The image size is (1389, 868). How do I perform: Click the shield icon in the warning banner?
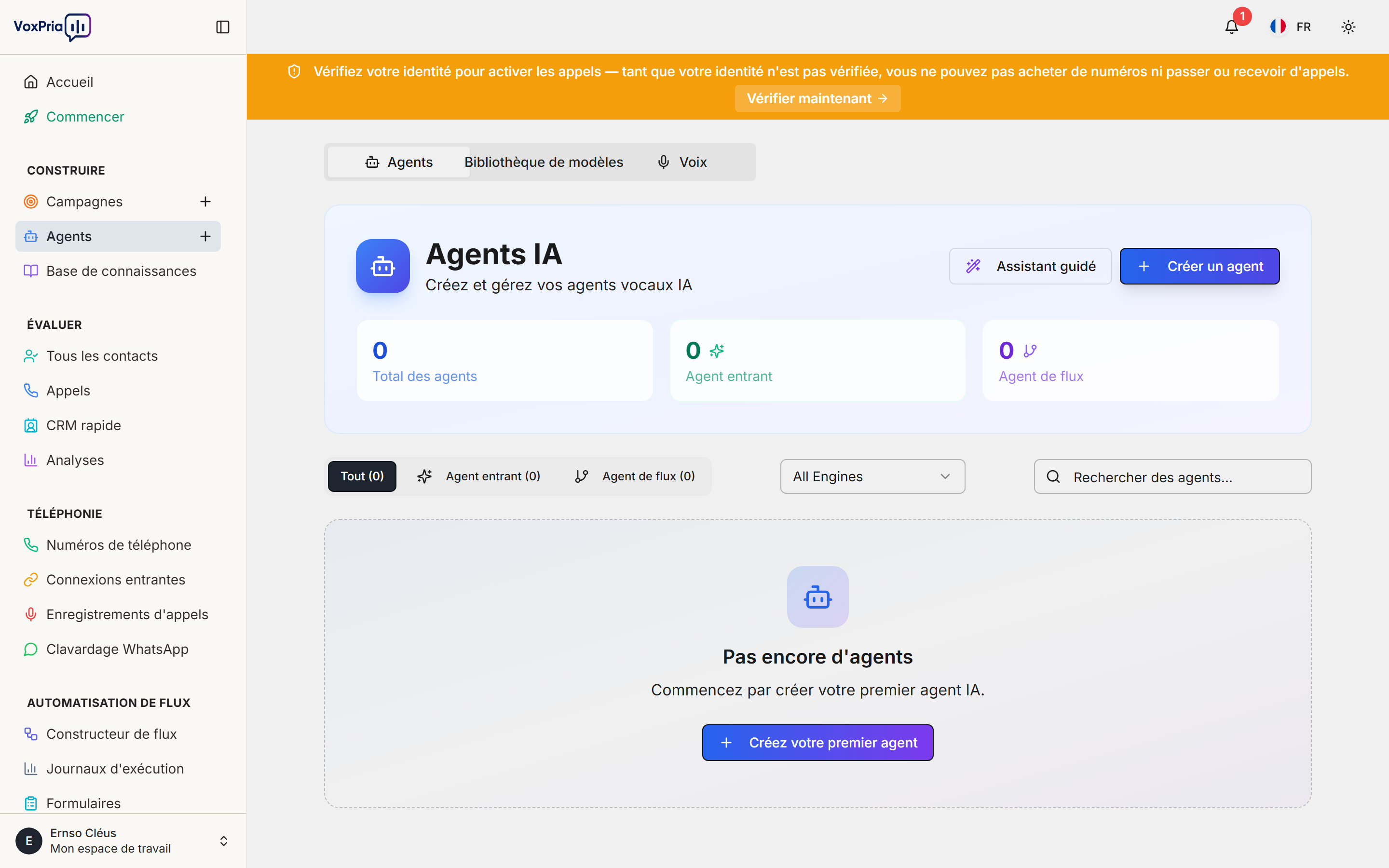click(x=294, y=71)
